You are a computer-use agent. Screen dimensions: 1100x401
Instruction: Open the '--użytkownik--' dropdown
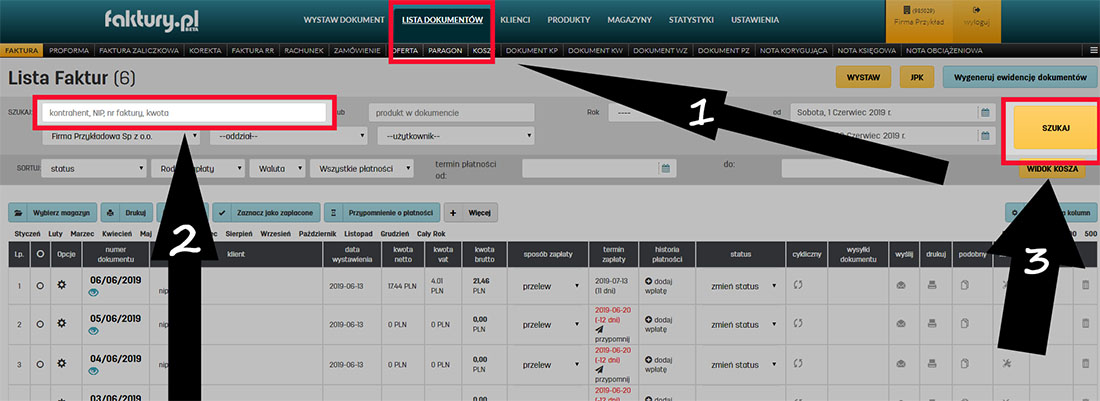click(455, 135)
